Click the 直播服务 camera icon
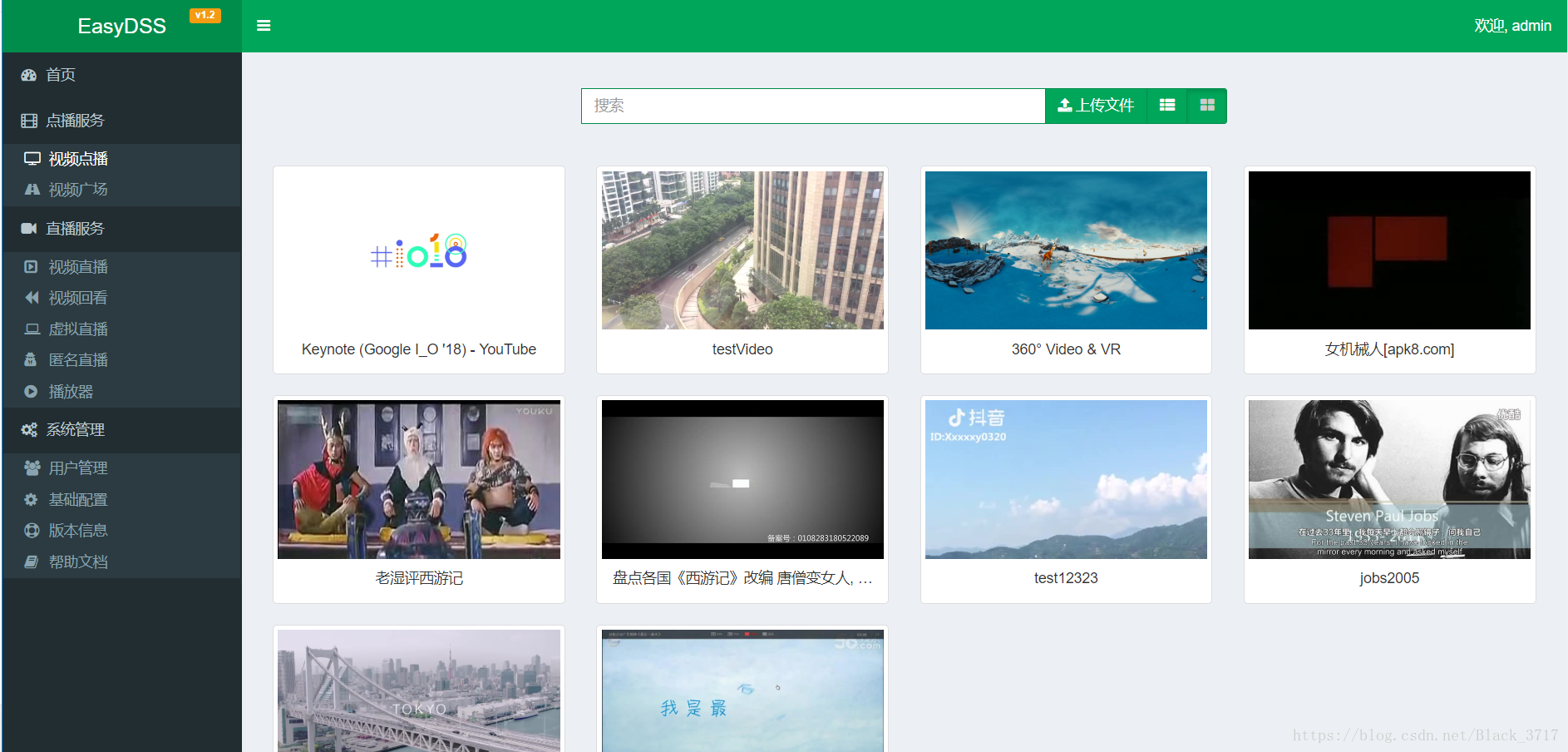The width and height of the screenshot is (1568, 752). [x=29, y=228]
